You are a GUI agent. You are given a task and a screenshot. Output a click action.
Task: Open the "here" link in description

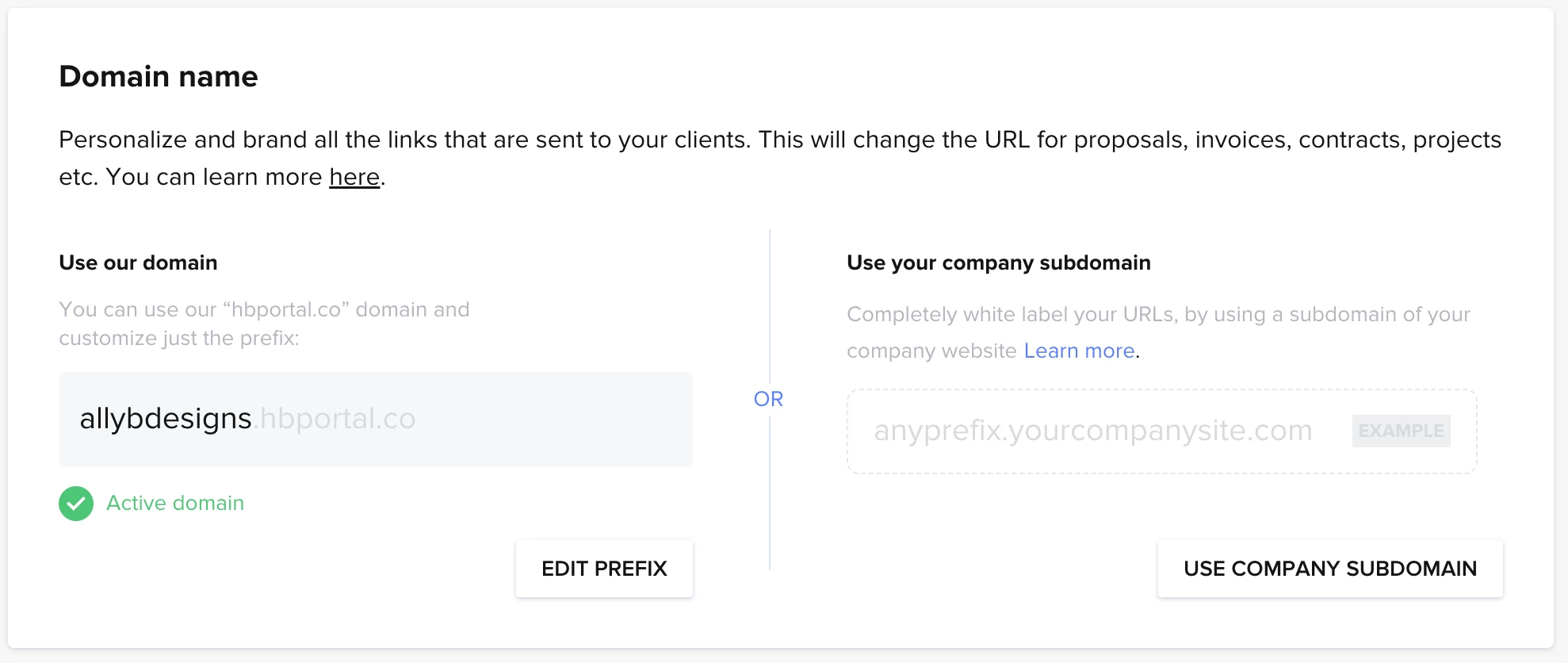pyautogui.click(x=354, y=177)
